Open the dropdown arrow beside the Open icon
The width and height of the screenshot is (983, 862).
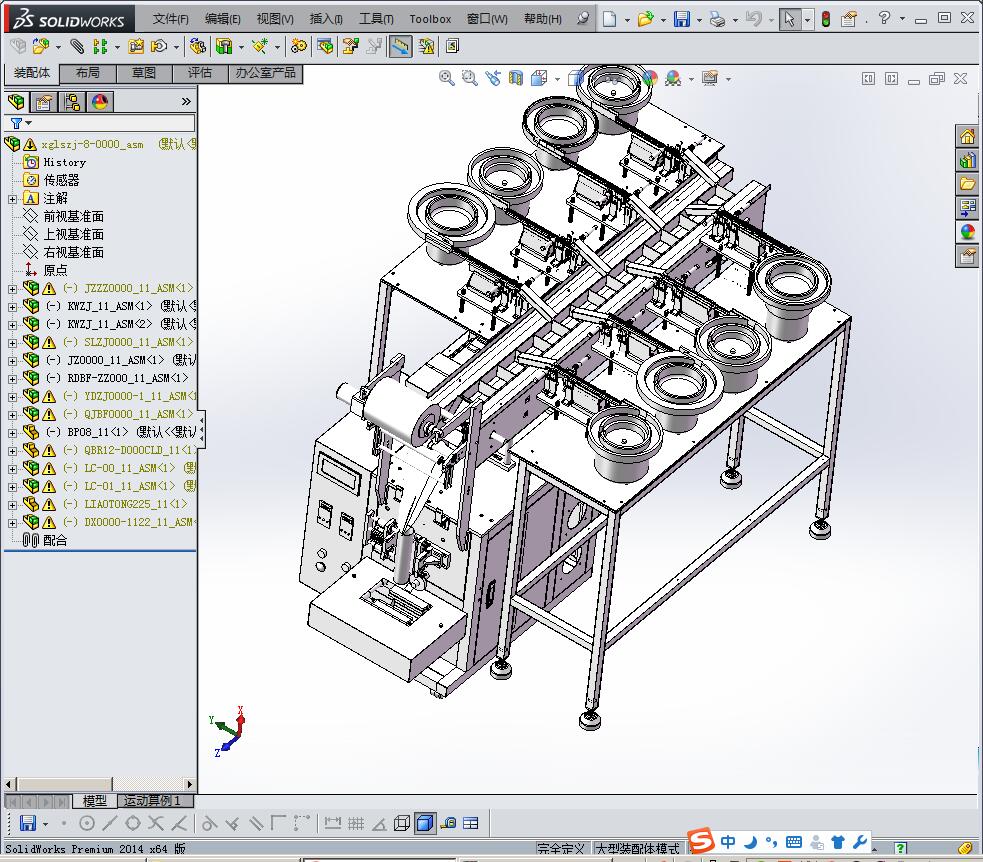(x=662, y=19)
